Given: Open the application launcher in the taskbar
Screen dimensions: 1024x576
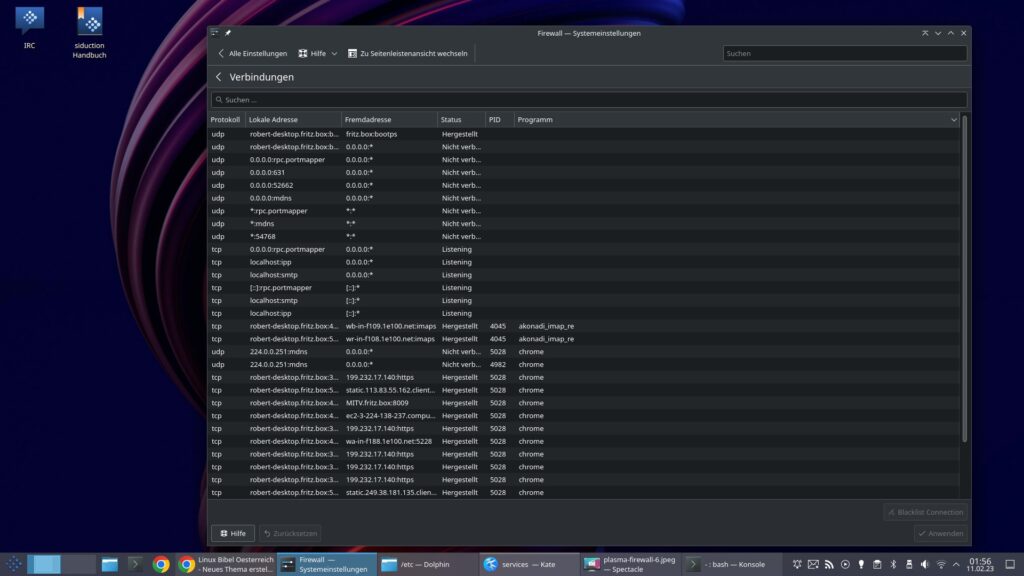Looking at the screenshot, I should (x=13, y=564).
